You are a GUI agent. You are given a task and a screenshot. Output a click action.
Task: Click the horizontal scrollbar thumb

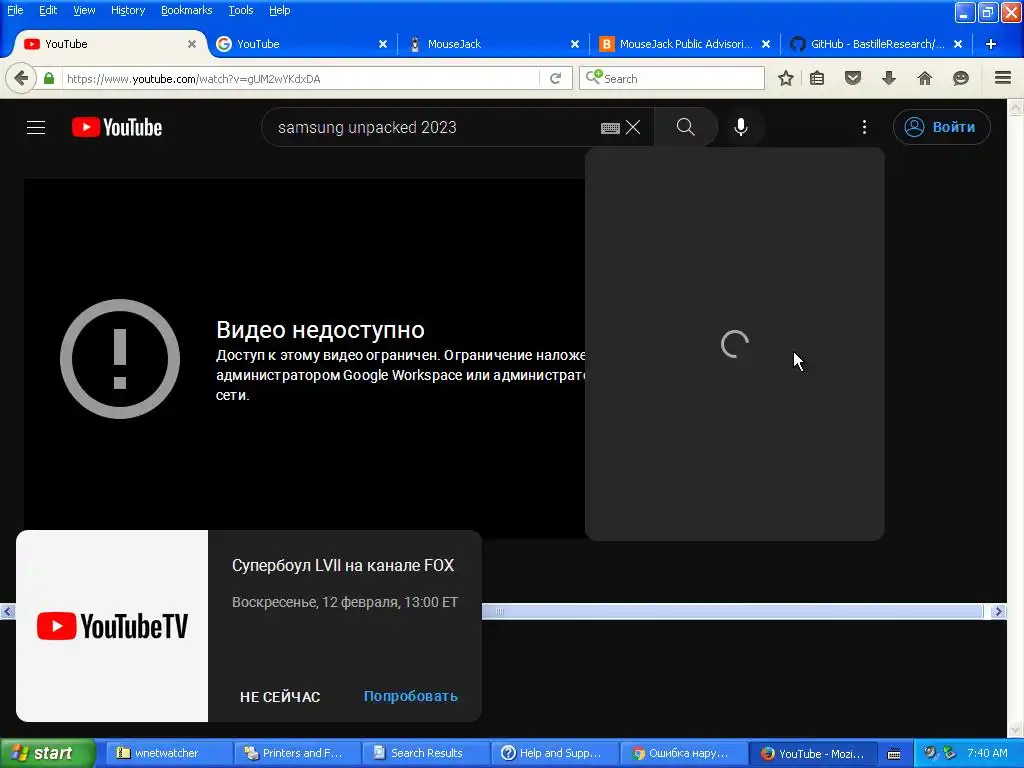[x=732, y=611]
